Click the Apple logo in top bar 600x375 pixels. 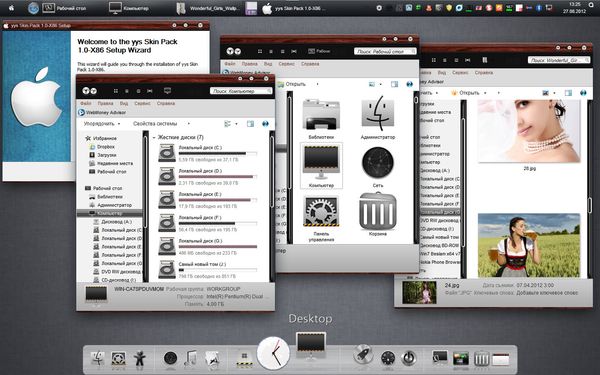[11, 7]
